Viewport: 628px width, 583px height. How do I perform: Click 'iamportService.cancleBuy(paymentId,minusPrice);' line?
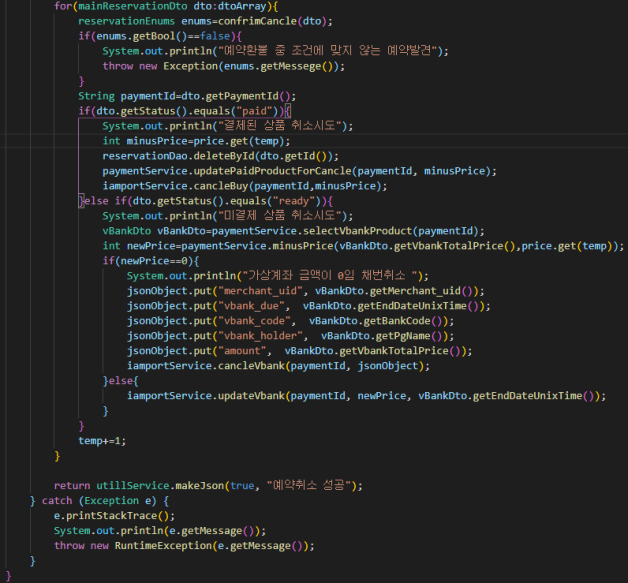point(245,186)
